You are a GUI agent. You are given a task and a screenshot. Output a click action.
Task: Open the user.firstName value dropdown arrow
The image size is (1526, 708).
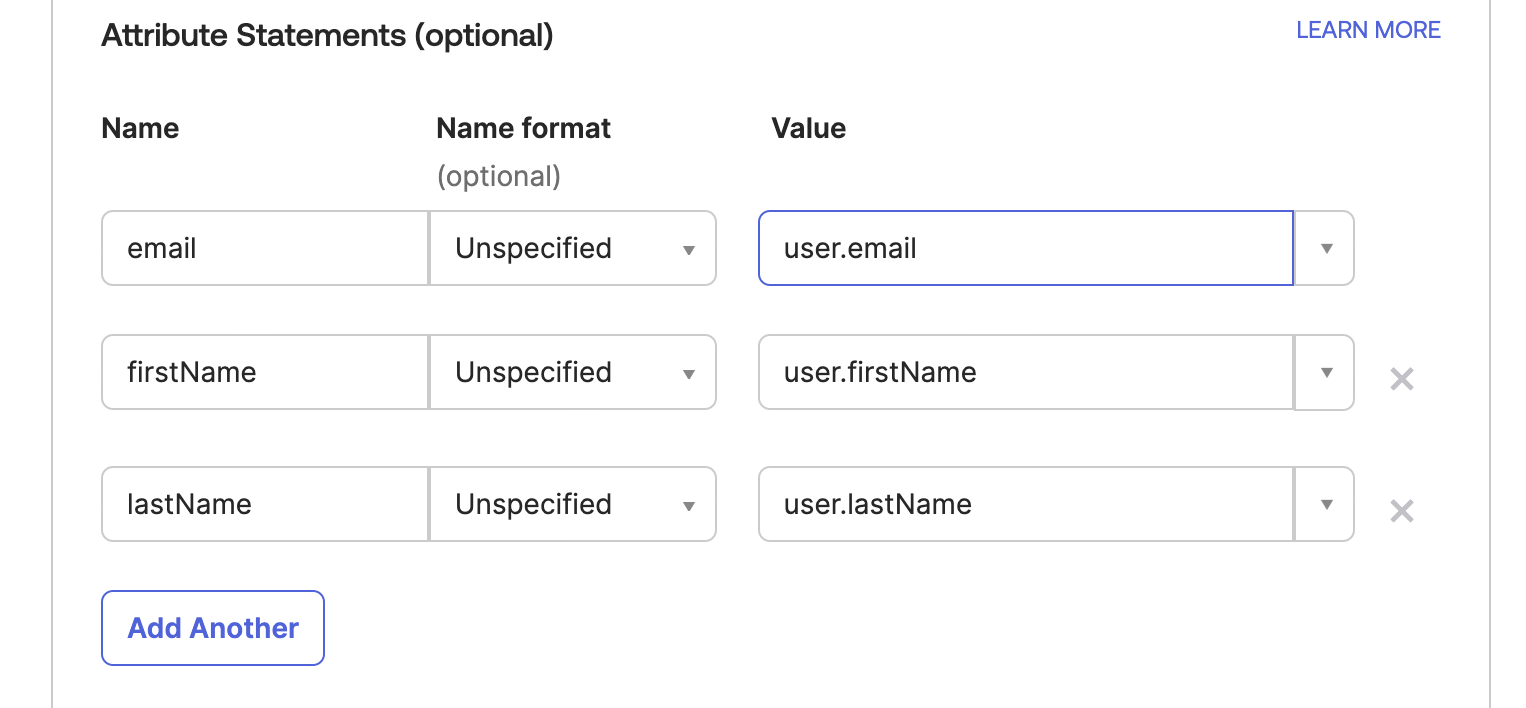click(1324, 372)
